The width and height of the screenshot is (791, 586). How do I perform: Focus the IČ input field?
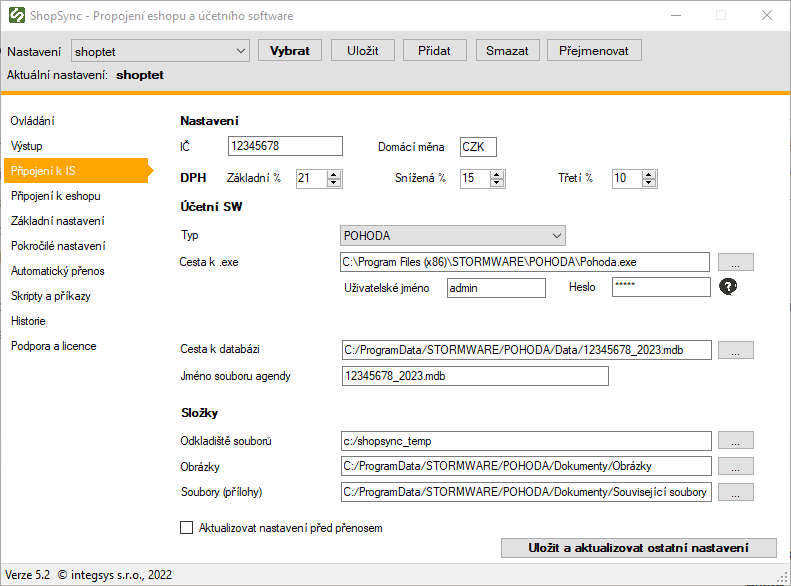tap(285, 146)
